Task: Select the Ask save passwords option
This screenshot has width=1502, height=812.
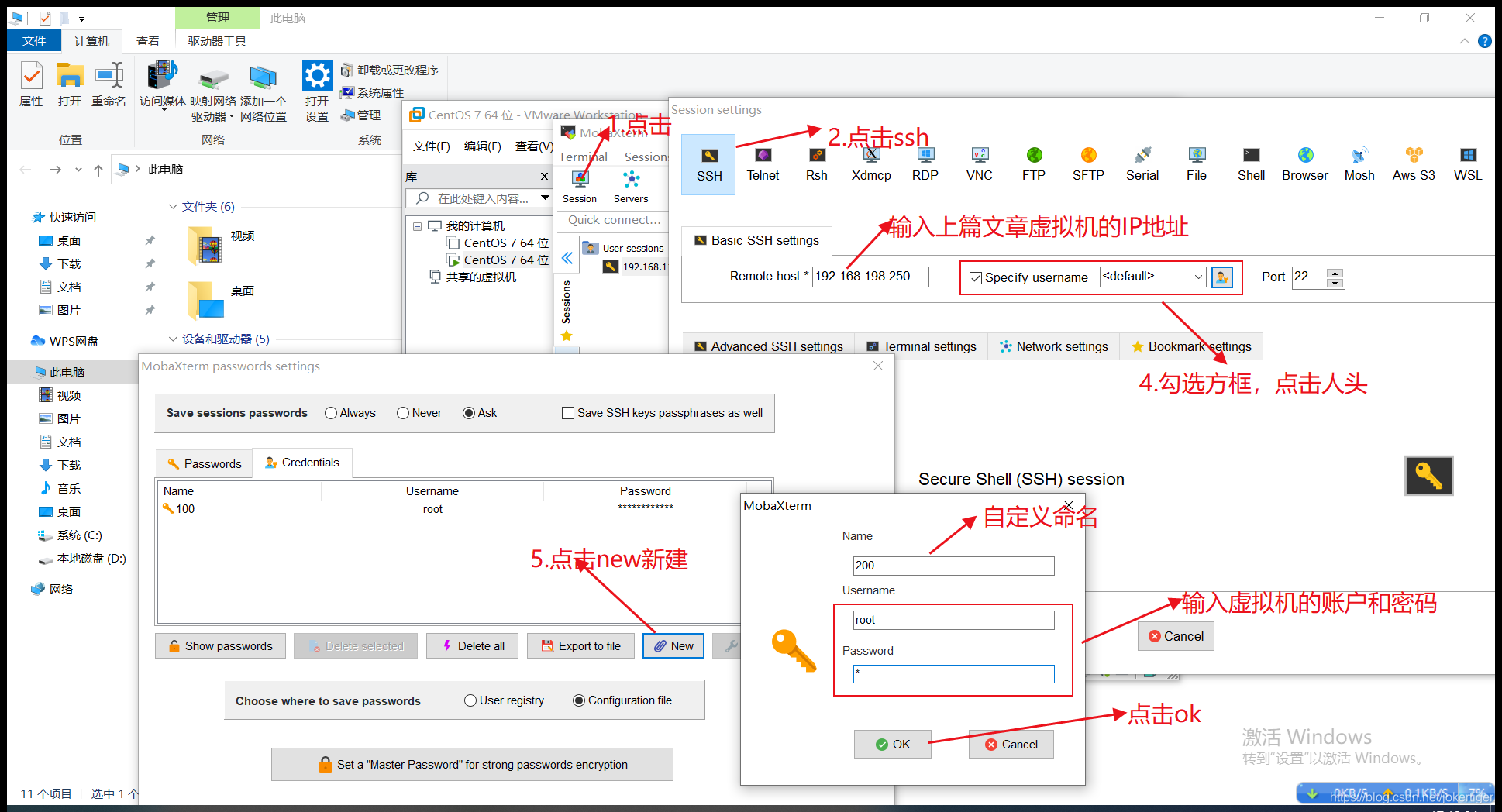Action: coord(469,413)
